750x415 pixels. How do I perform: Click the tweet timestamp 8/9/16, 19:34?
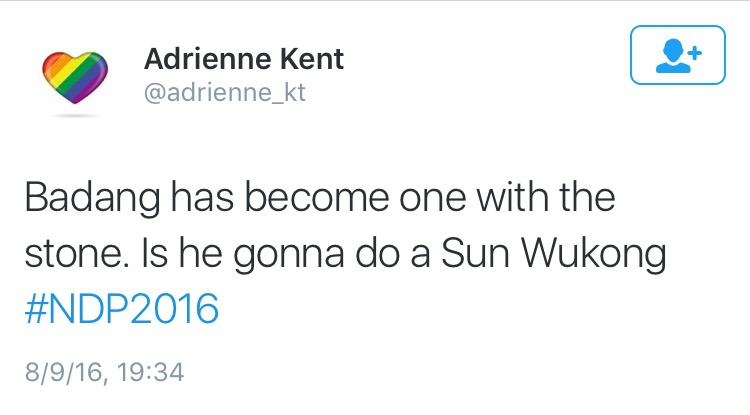click(103, 371)
